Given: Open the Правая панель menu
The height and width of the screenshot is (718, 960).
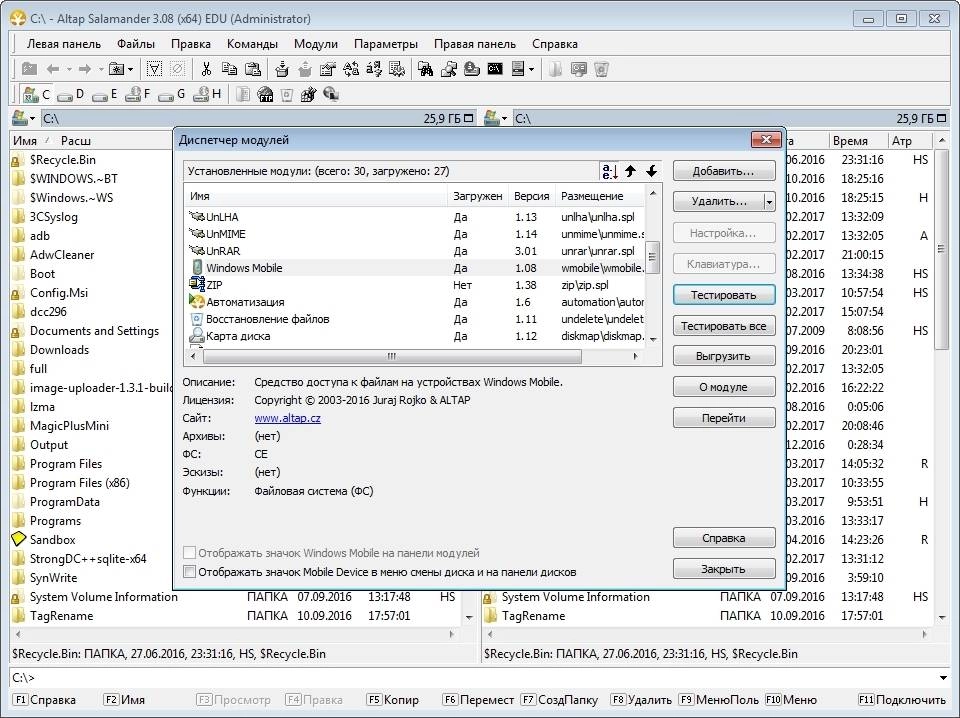Looking at the screenshot, I should pos(474,44).
